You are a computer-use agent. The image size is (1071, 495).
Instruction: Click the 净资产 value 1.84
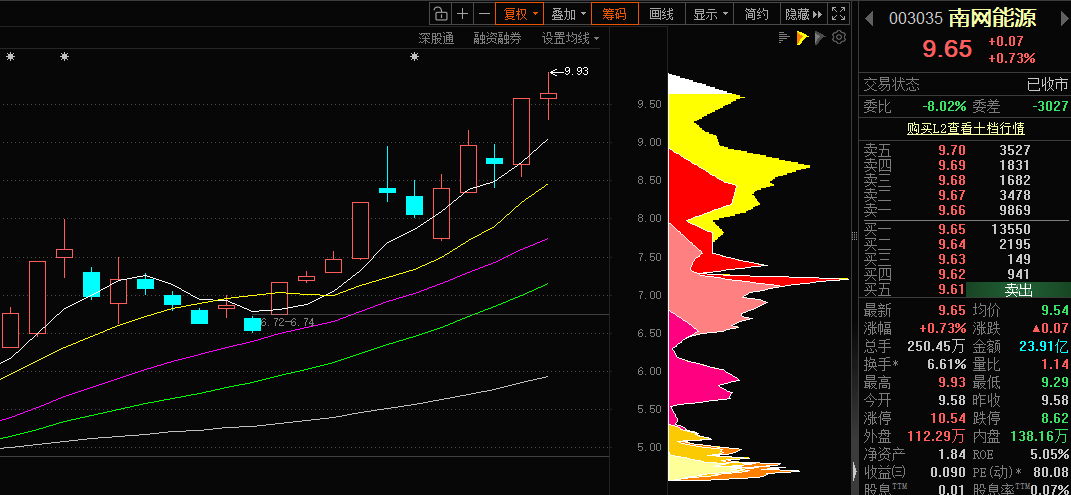[951, 454]
